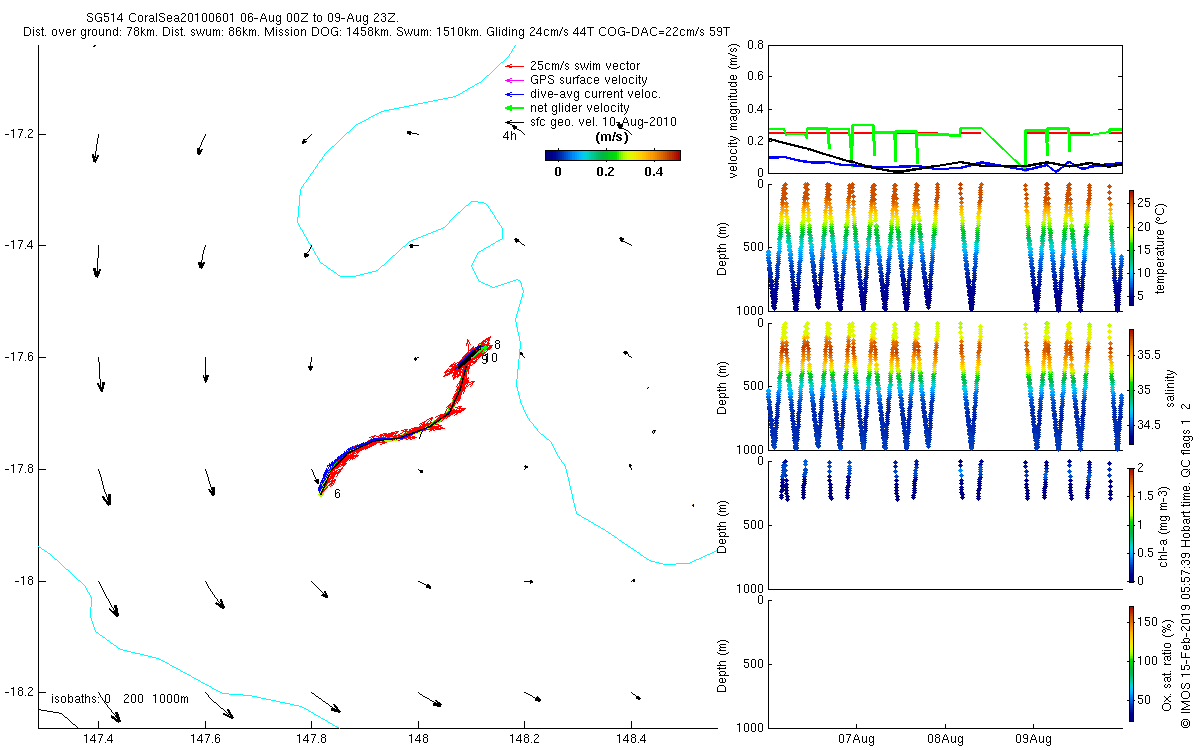Click the temperature colorbar
This screenshot has width=1200, height=750.
[x=1131, y=246]
